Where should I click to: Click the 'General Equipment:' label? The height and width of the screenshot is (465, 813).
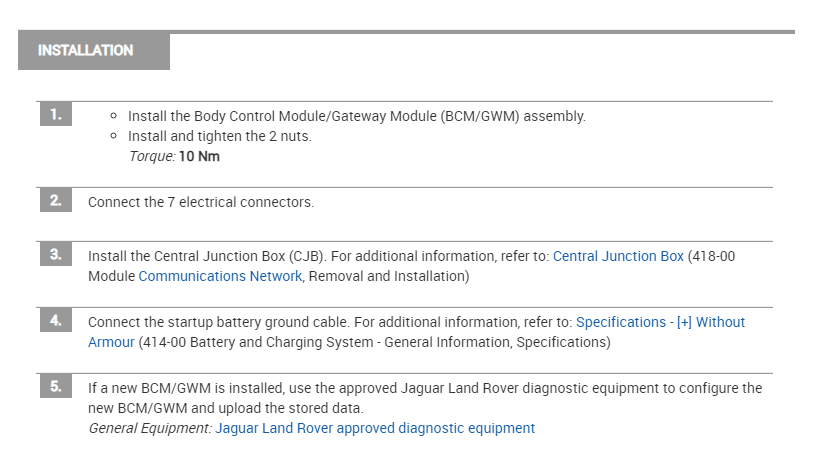[x=149, y=428]
